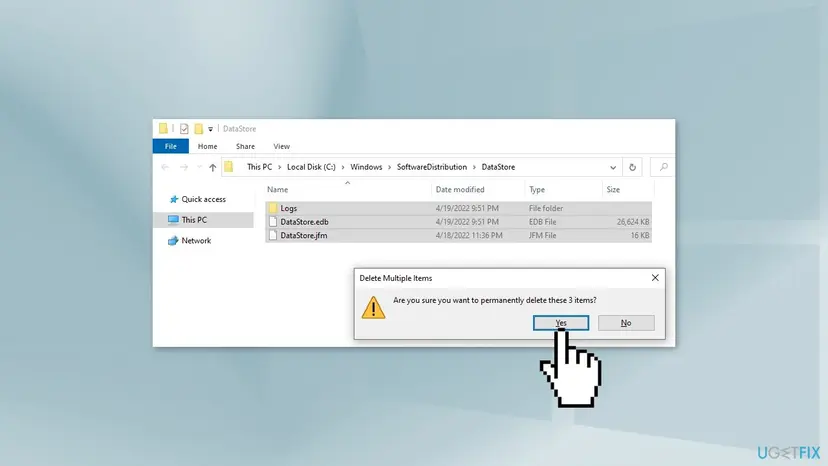Click the JFM File type cell

[542, 236]
